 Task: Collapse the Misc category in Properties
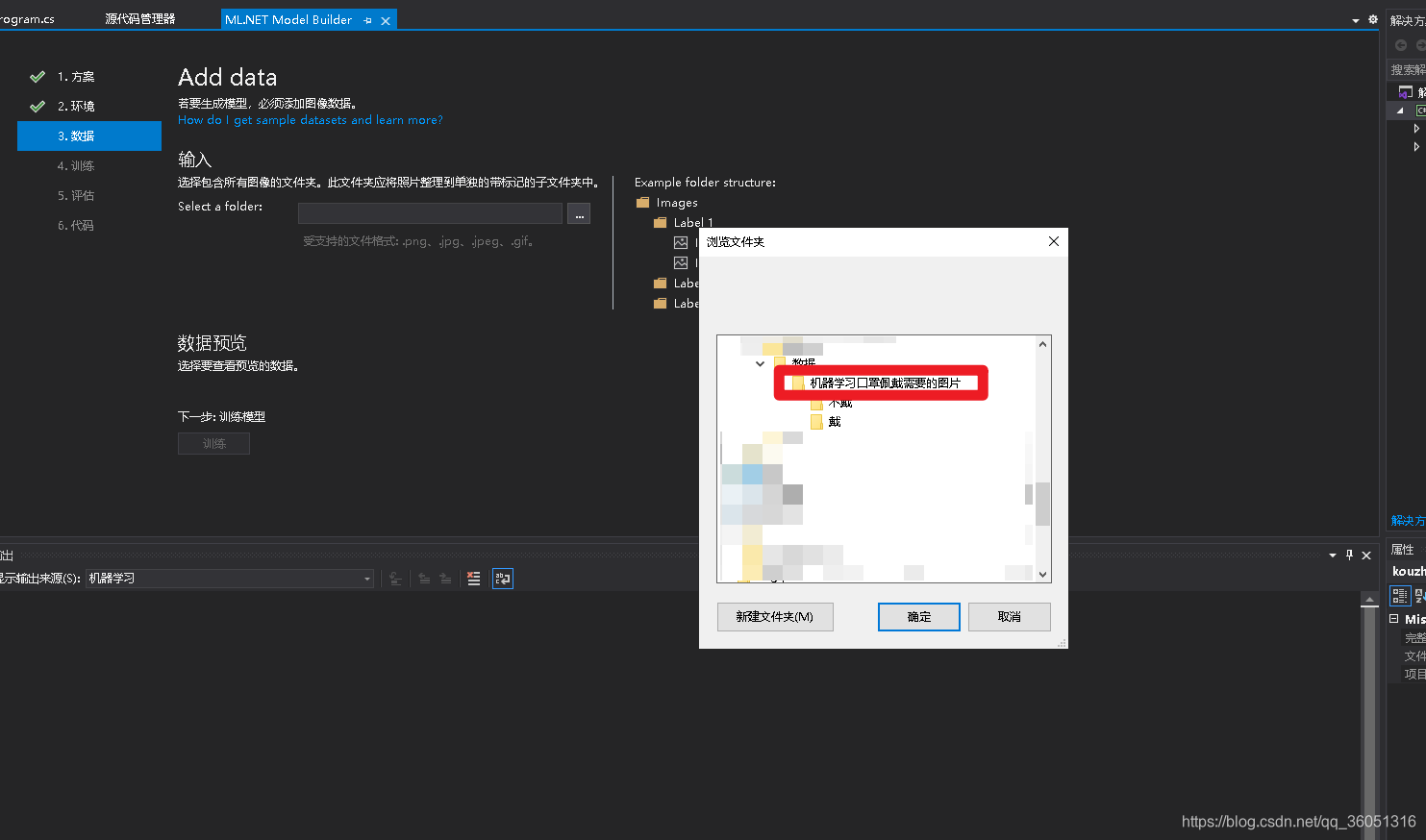[x=1394, y=619]
